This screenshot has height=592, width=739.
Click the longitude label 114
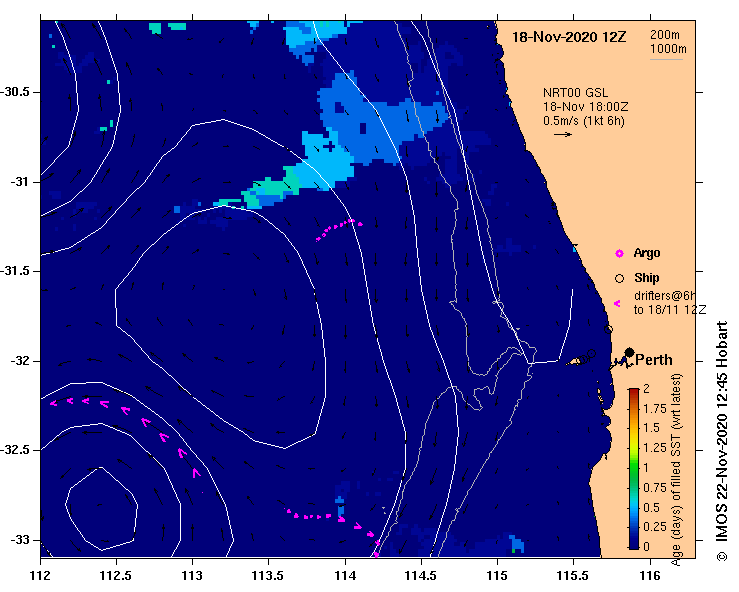click(x=345, y=576)
